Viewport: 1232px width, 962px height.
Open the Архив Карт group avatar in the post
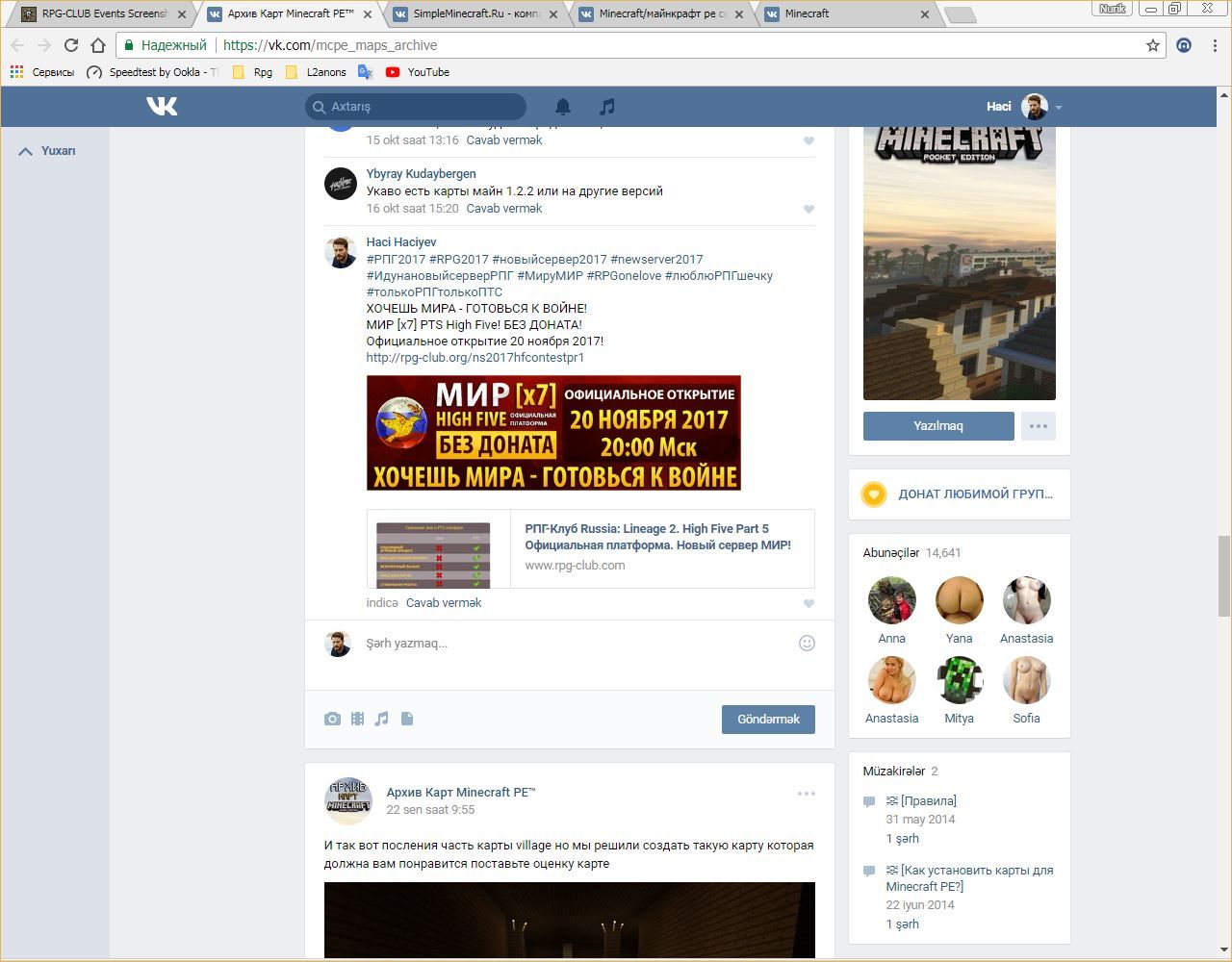point(347,800)
